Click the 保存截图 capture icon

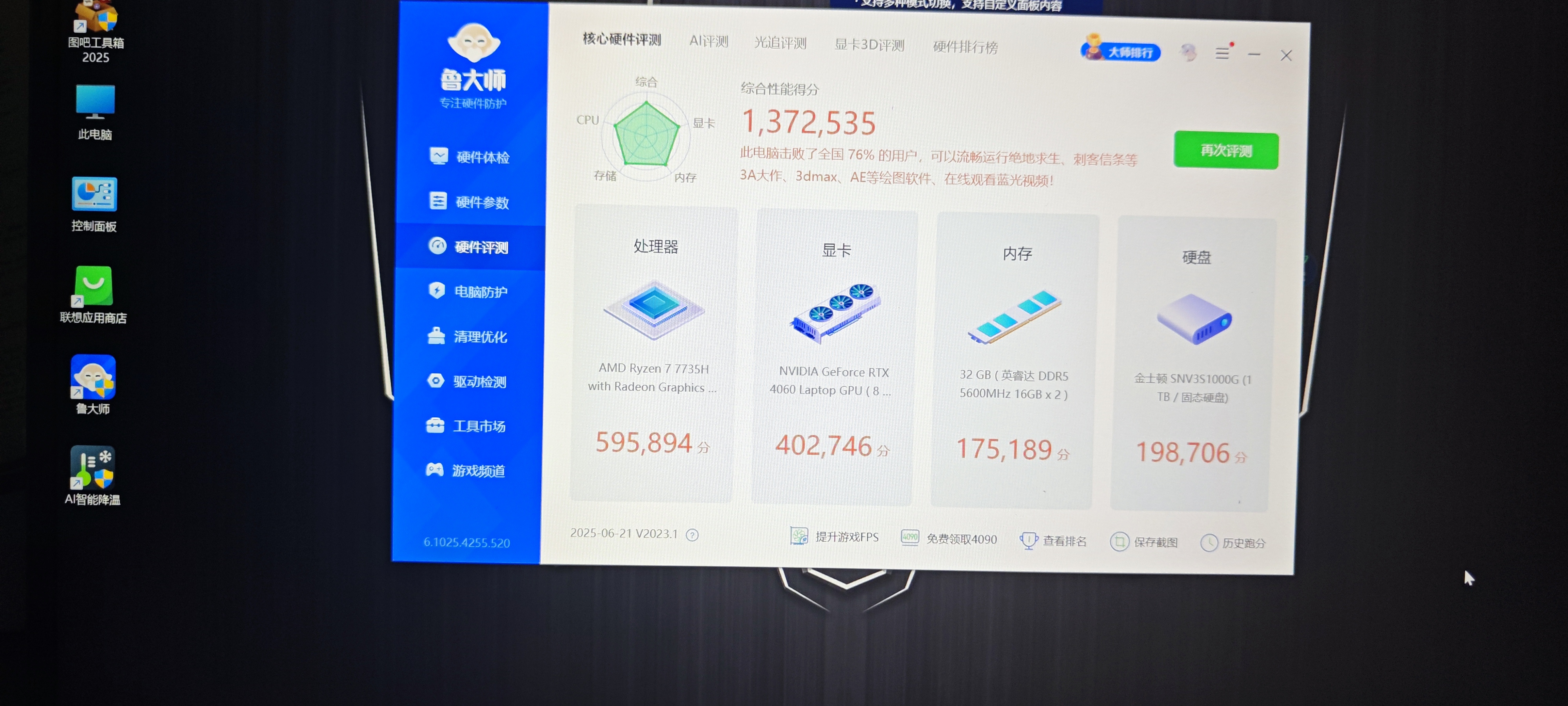(1120, 542)
